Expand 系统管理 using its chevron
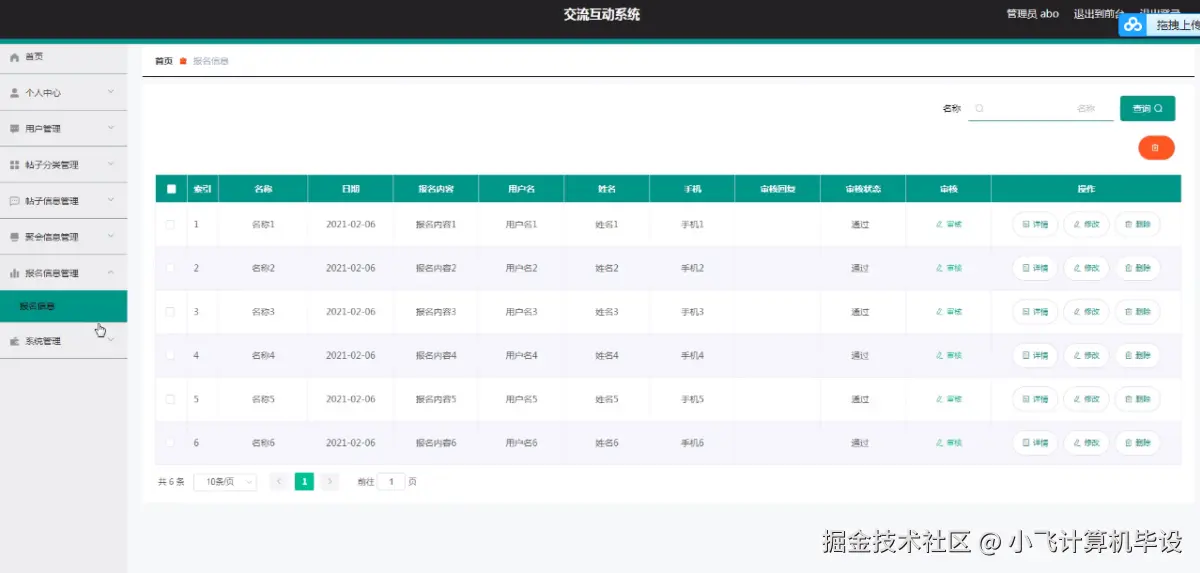 (x=111, y=340)
